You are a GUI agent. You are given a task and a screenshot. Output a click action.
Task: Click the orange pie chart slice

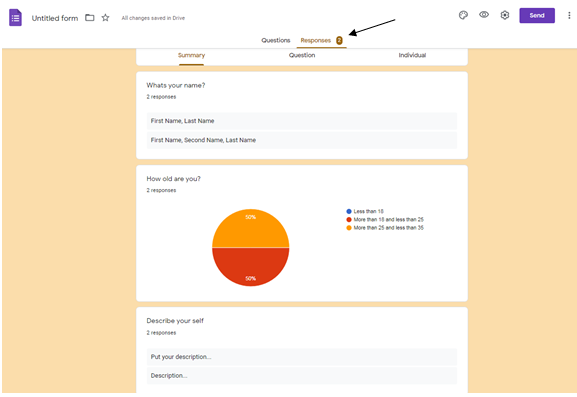point(251,228)
